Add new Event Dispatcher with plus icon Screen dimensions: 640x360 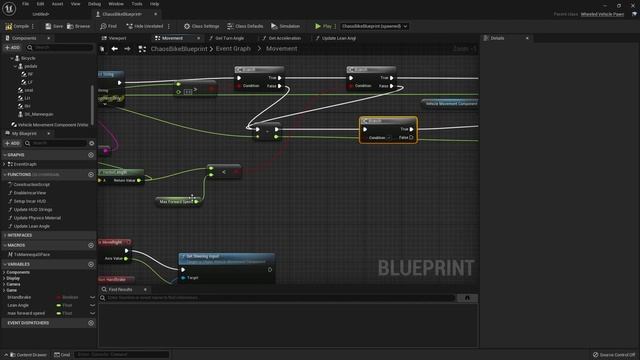(x=91, y=323)
